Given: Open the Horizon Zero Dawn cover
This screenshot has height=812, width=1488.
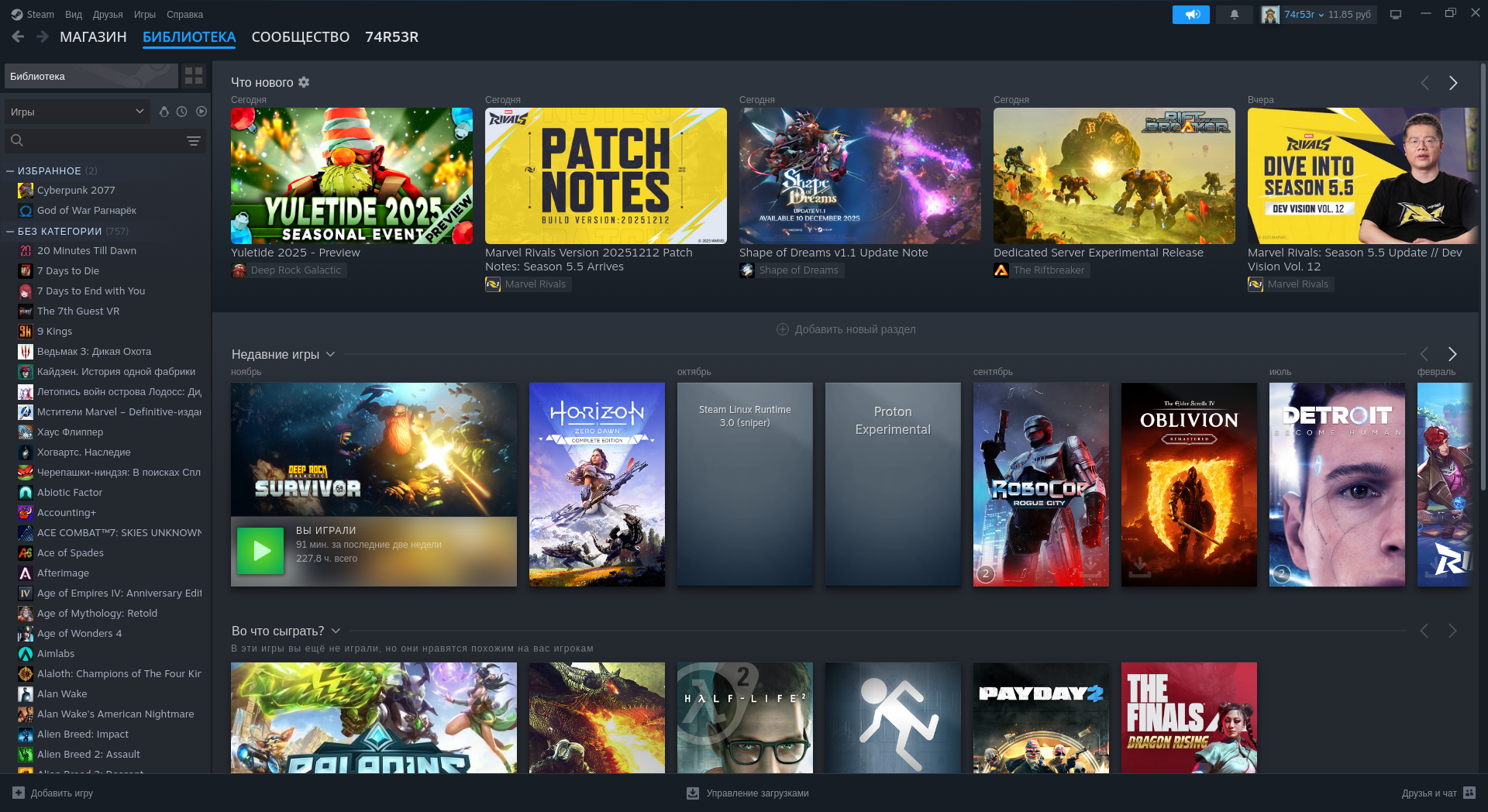Looking at the screenshot, I should coord(597,484).
